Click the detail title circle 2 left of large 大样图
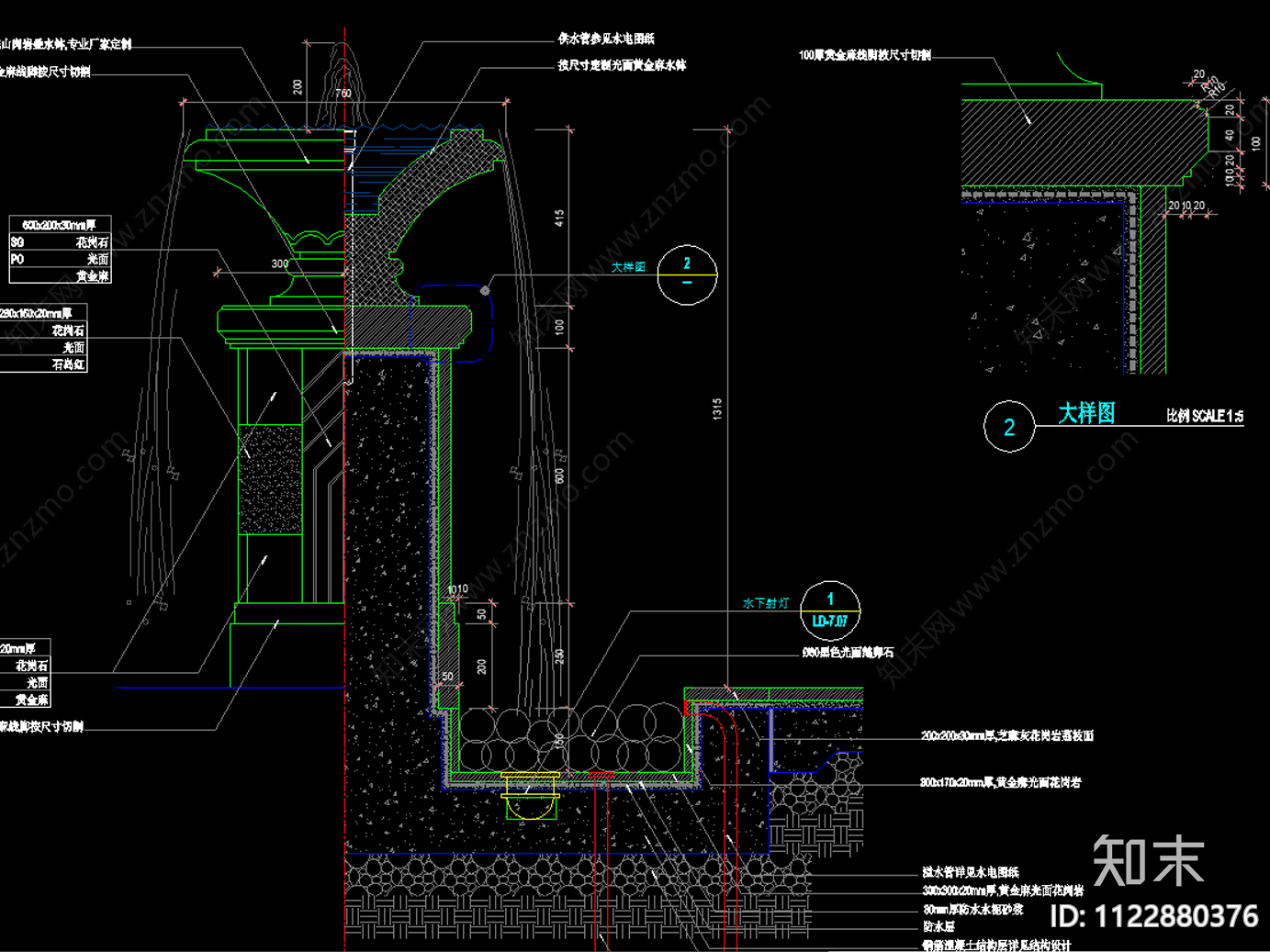This screenshot has height=952, width=1270. point(1009,427)
